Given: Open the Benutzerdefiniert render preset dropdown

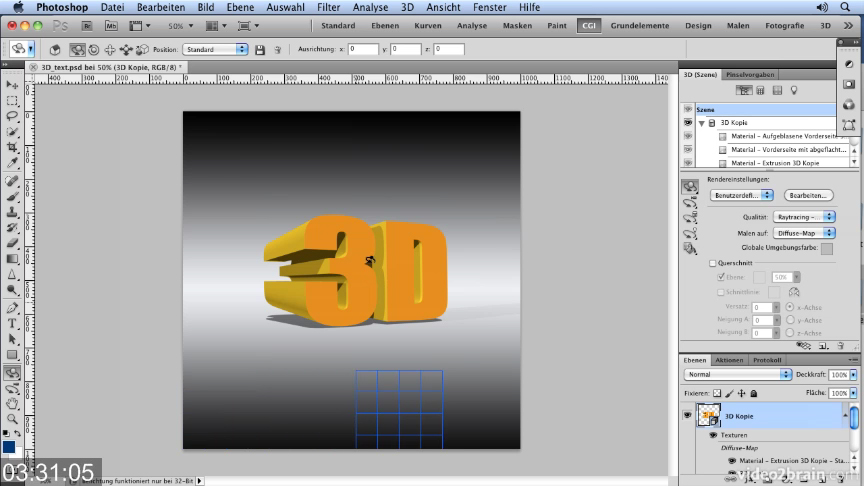Looking at the screenshot, I should (x=742, y=195).
